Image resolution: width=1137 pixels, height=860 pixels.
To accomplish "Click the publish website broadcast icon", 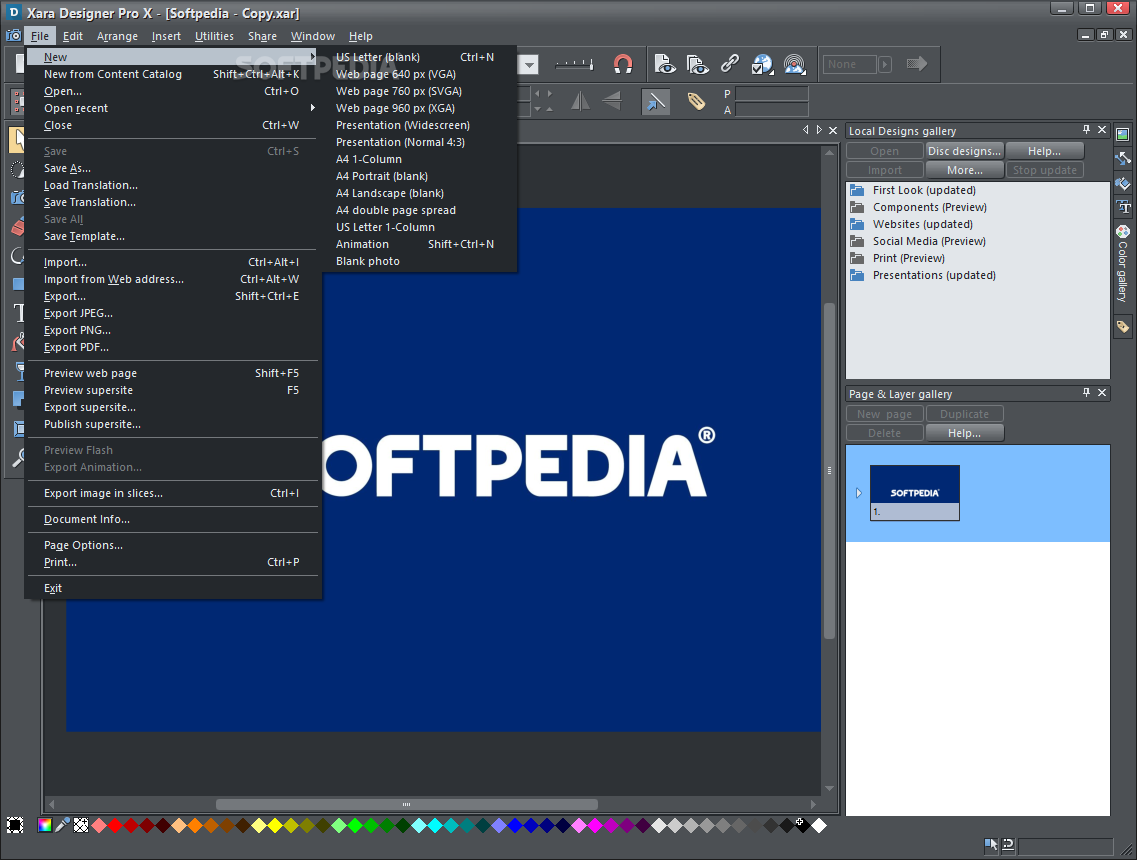I will (795, 65).
